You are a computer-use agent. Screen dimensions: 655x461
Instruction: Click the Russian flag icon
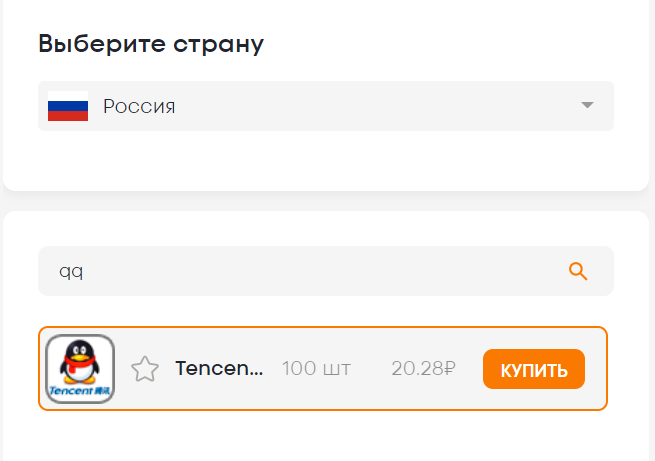pyautogui.click(x=68, y=106)
